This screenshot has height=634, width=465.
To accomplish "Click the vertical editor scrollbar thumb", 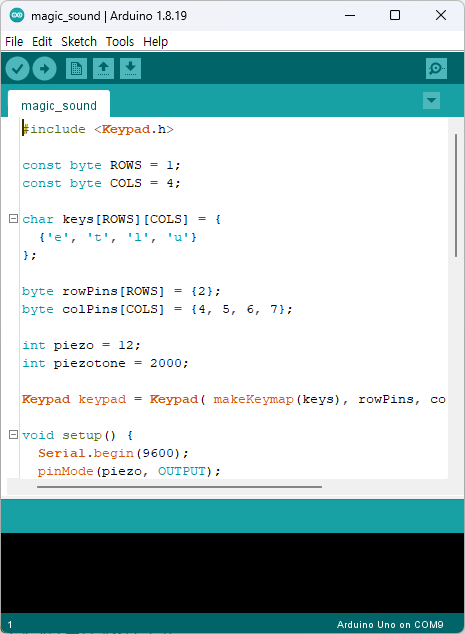I will (456, 195).
